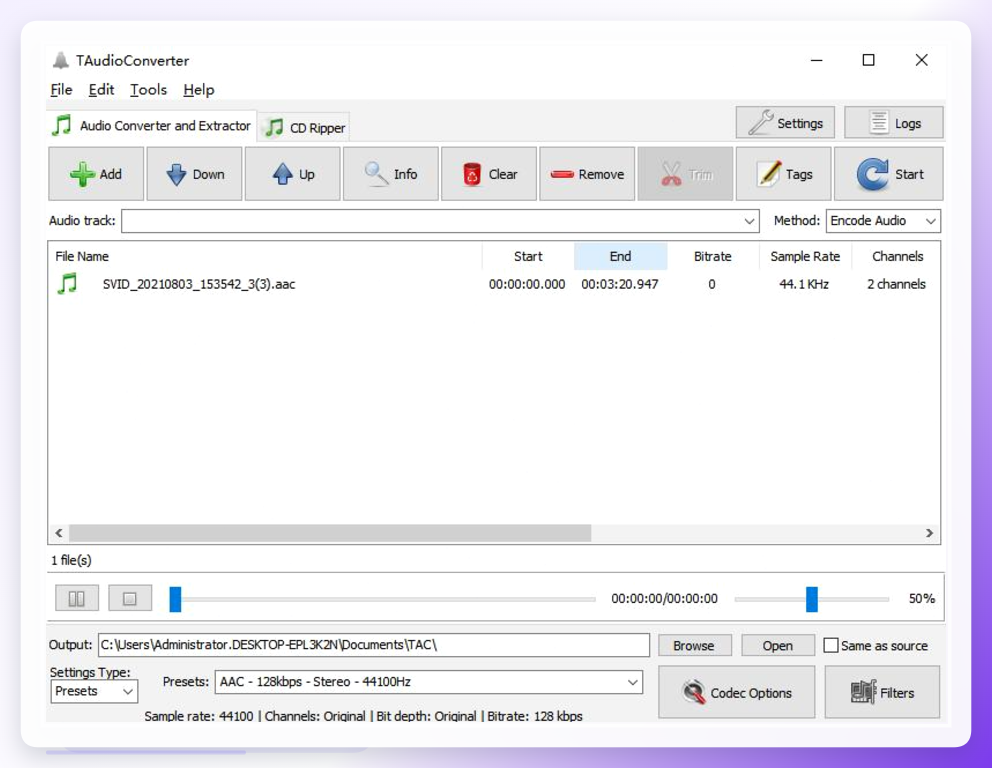The image size is (992, 768).
Task: Open the Tools menu
Action: pos(149,90)
